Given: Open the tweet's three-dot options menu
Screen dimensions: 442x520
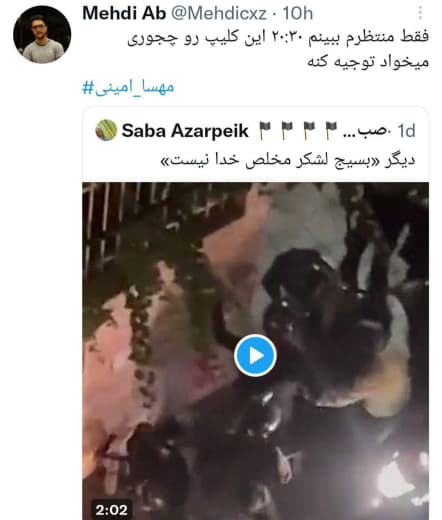Looking at the screenshot, I should coord(420,13).
